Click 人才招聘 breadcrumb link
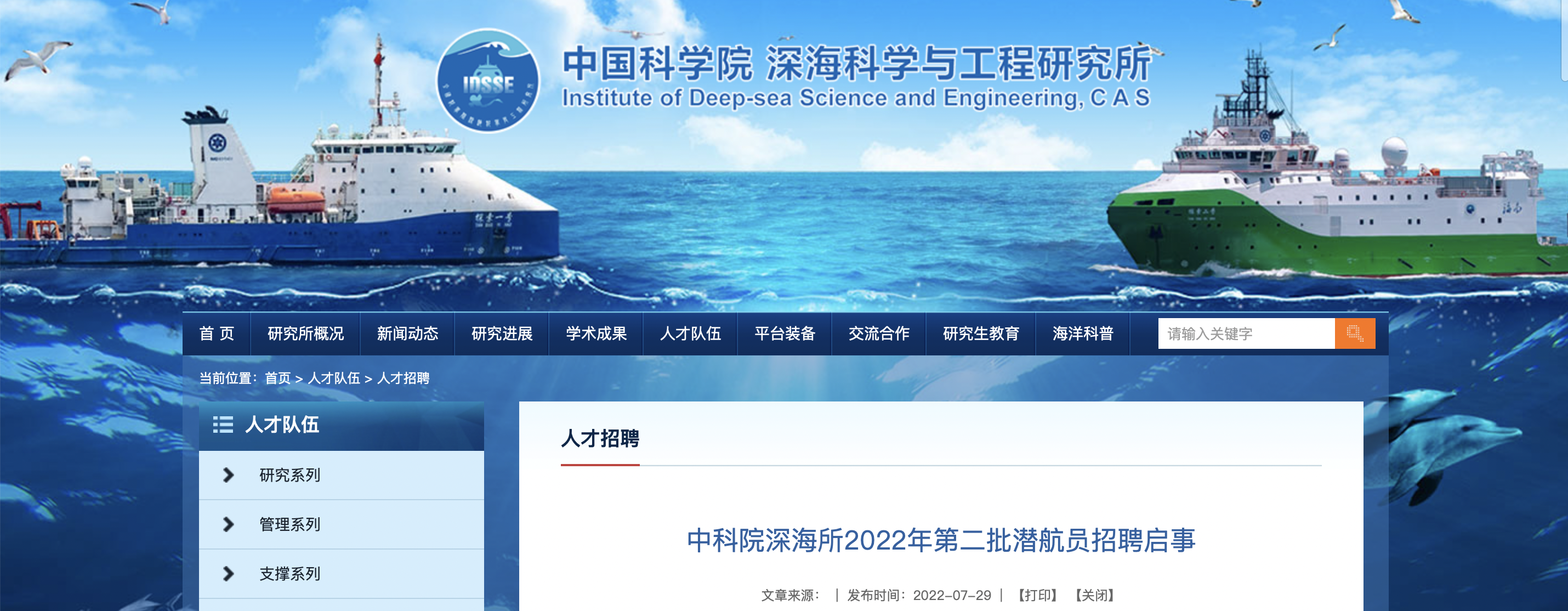Screen dimensions: 1568x611 (403, 378)
